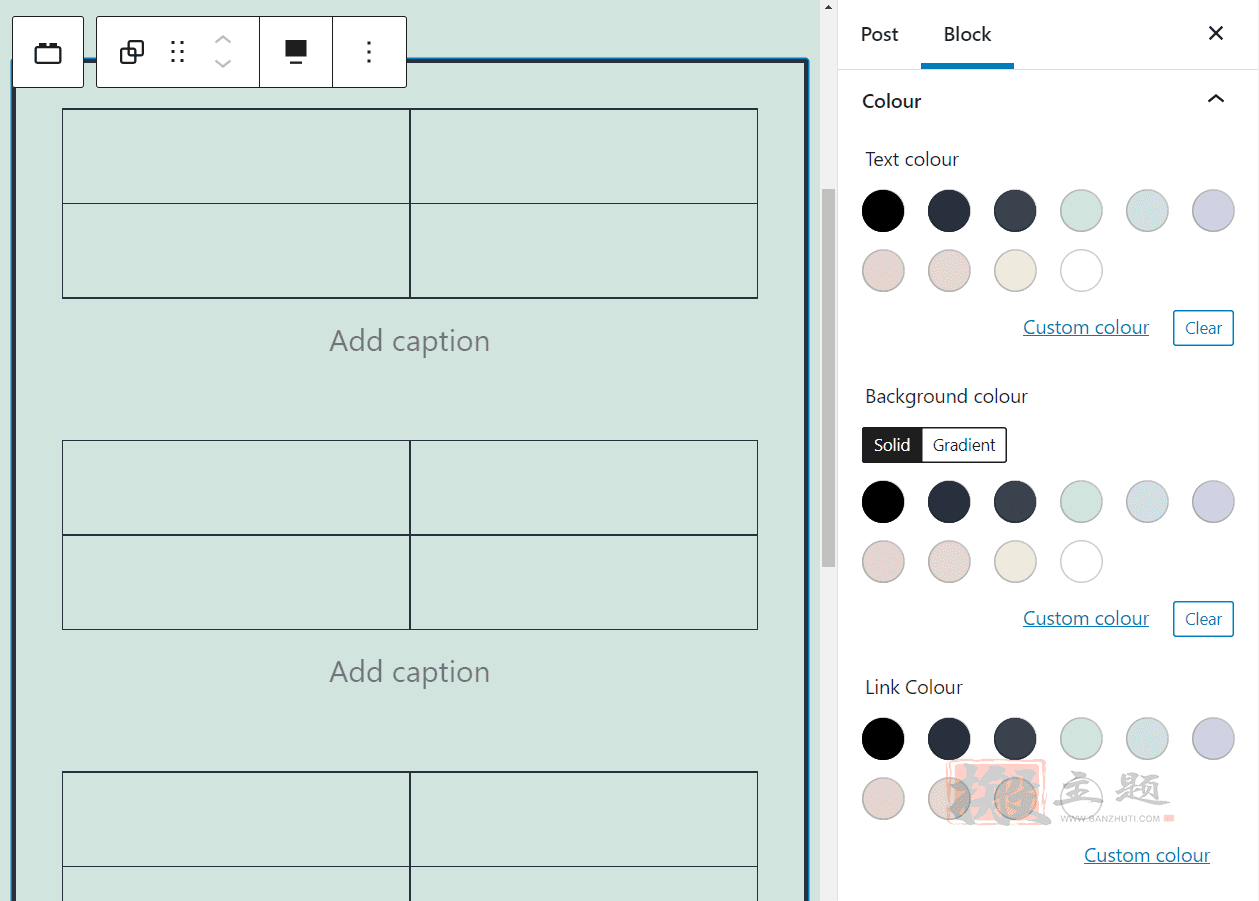
Task: Choose mint green Text colour swatch
Action: coord(1081,211)
